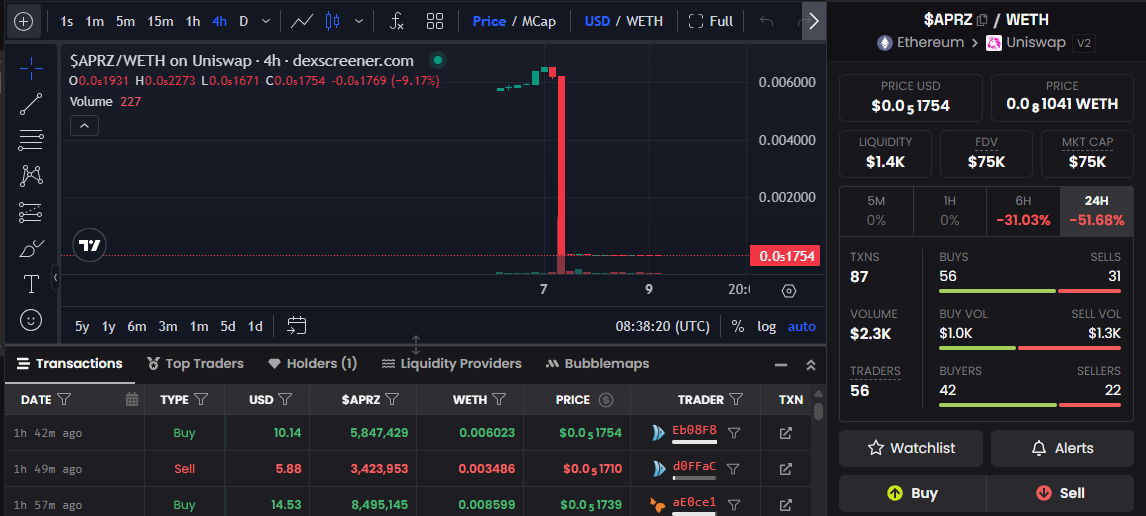
Task: Select the 4h timeframe
Action: pos(219,21)
